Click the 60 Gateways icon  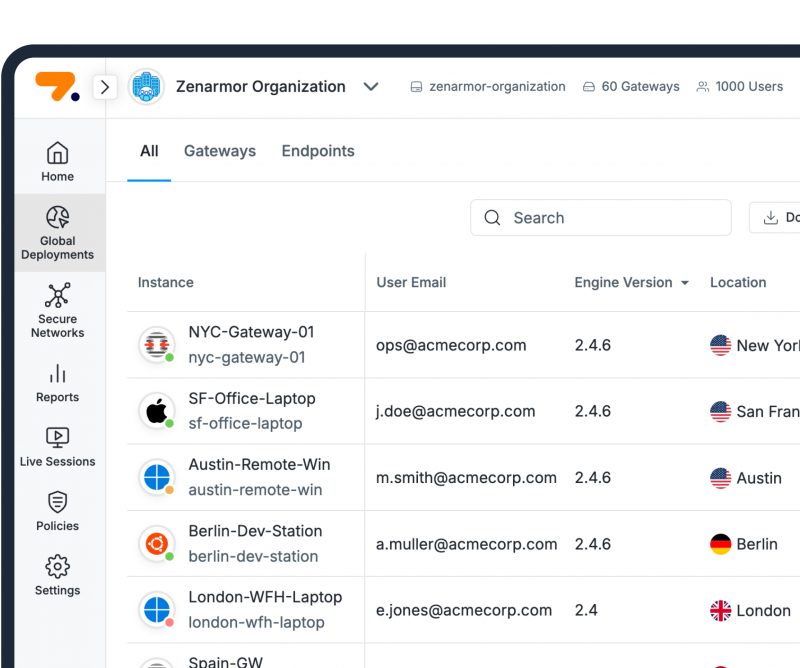coord(589,87)
